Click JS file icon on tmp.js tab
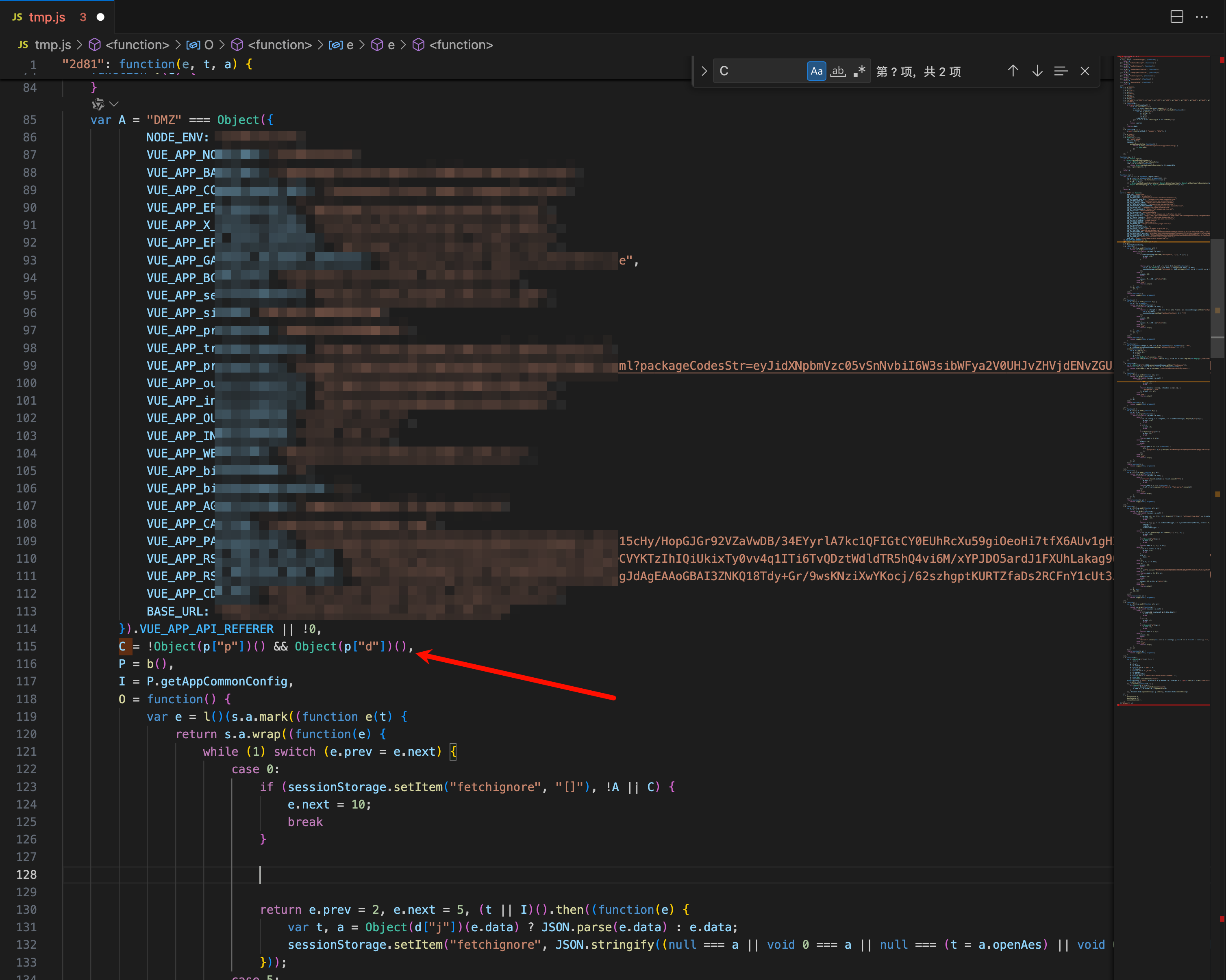1226x980 pixels. [17, 17]
